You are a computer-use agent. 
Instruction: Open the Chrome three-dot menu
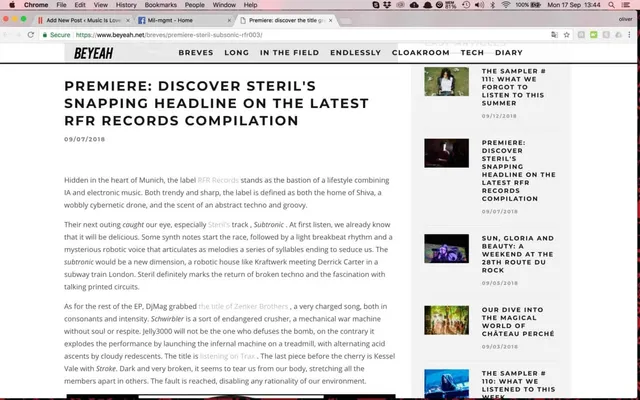[x=629, y=35]
